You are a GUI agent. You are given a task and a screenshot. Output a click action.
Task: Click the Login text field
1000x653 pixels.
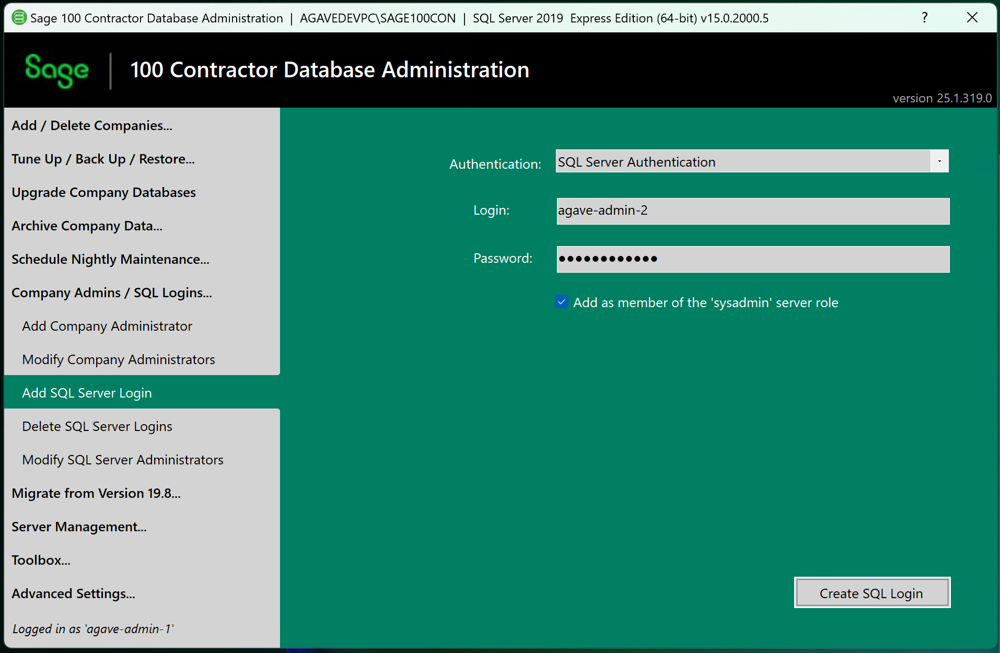(x=750, y=210)
